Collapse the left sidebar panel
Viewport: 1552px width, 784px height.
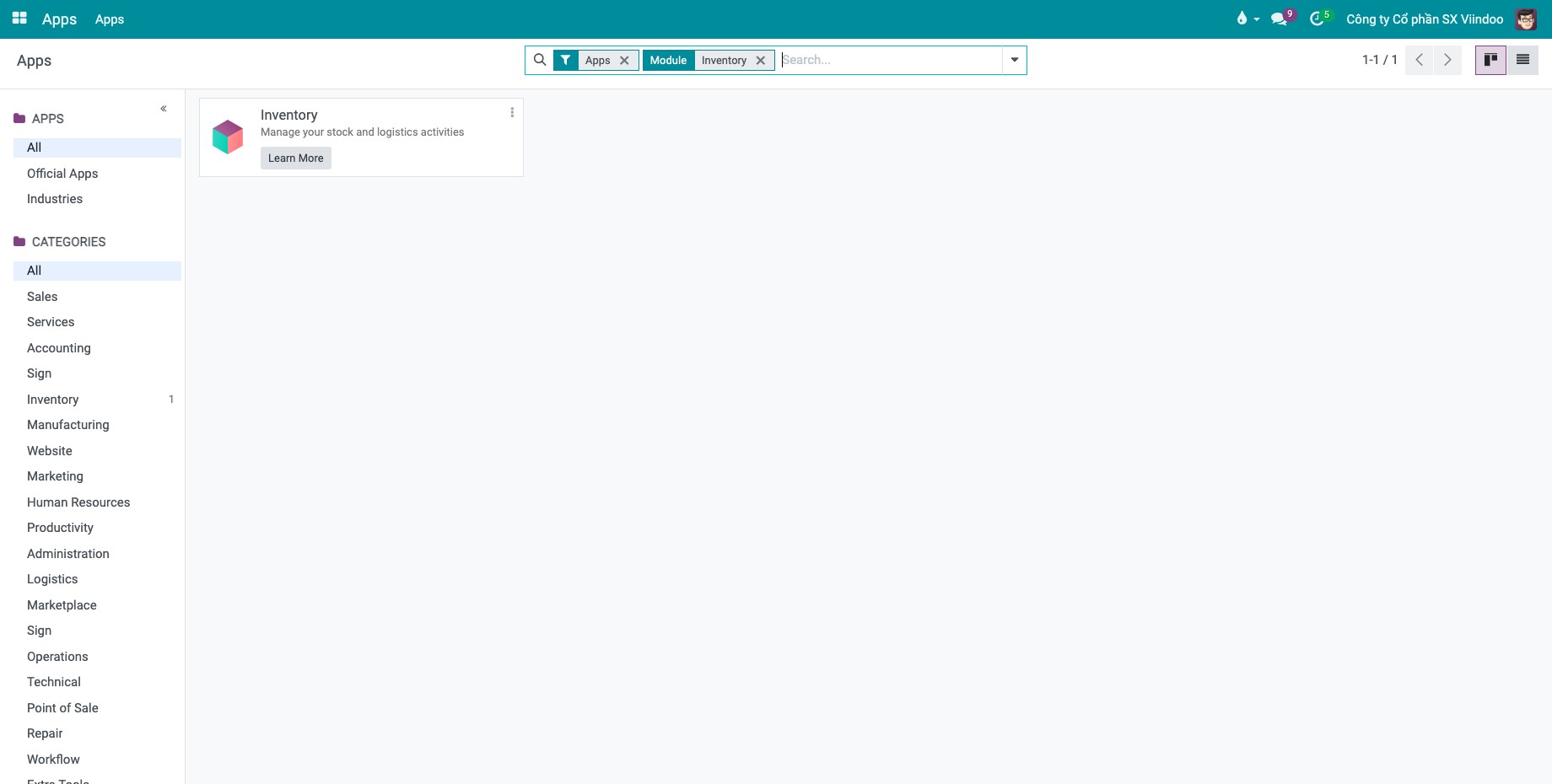[164, 109]
